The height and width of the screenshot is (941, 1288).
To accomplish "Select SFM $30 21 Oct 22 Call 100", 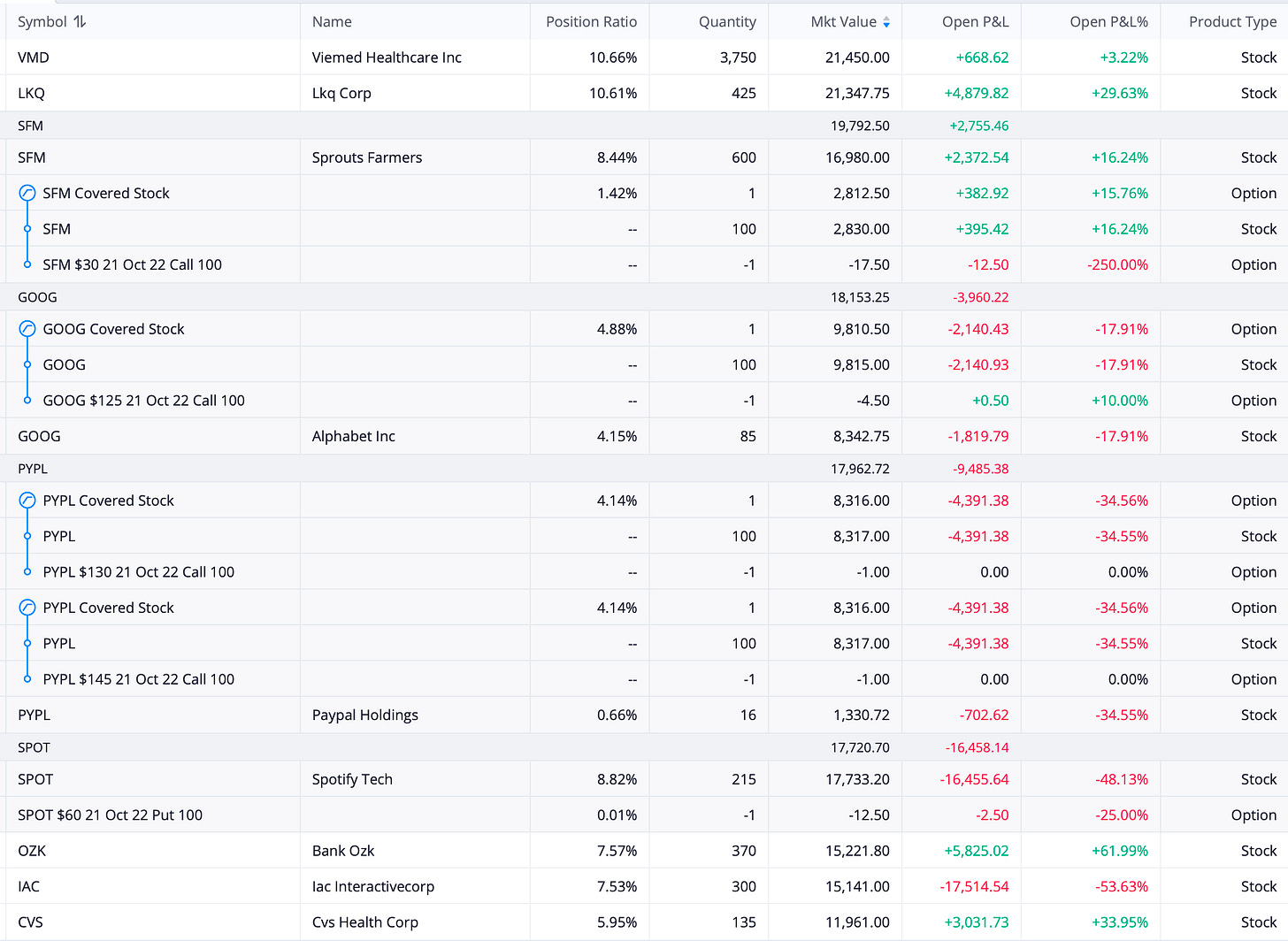I will click(133, 264).
